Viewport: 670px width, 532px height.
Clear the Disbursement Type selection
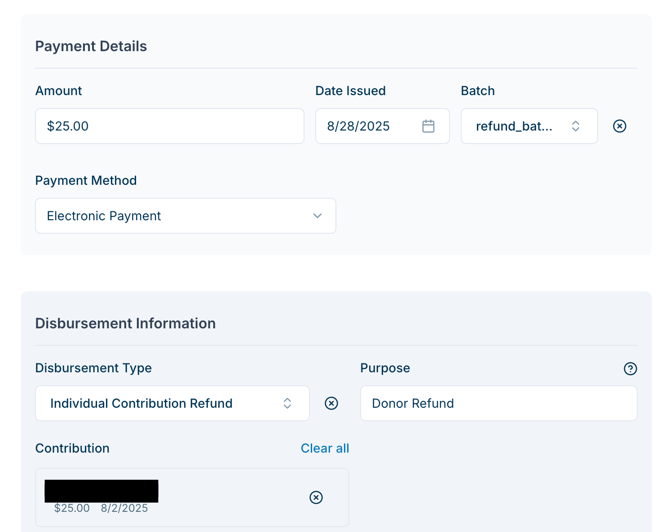331,403
